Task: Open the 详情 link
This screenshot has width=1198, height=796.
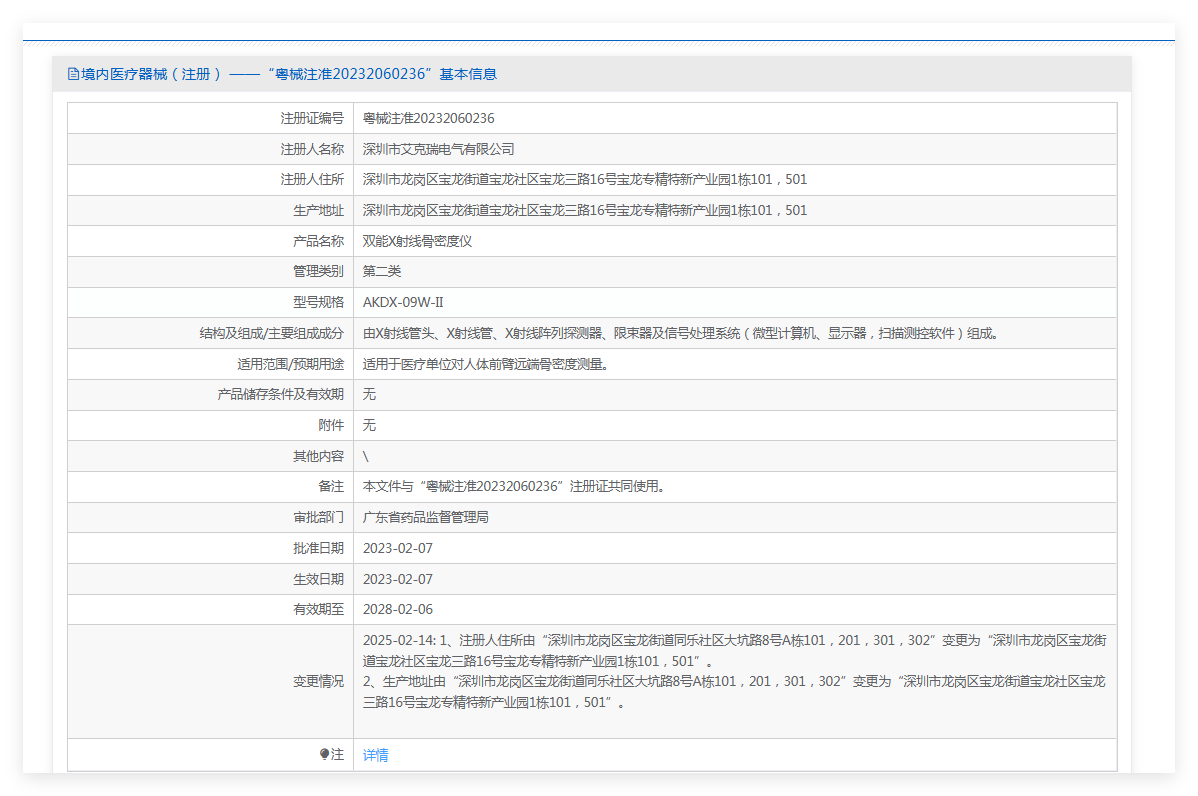Action: coord(375,755)
